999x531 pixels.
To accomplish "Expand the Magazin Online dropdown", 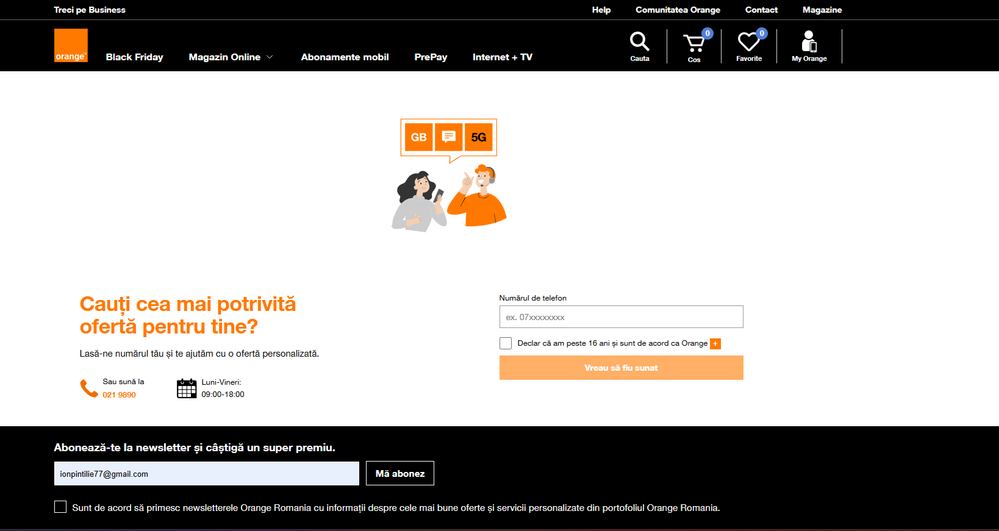I will 231,57.
